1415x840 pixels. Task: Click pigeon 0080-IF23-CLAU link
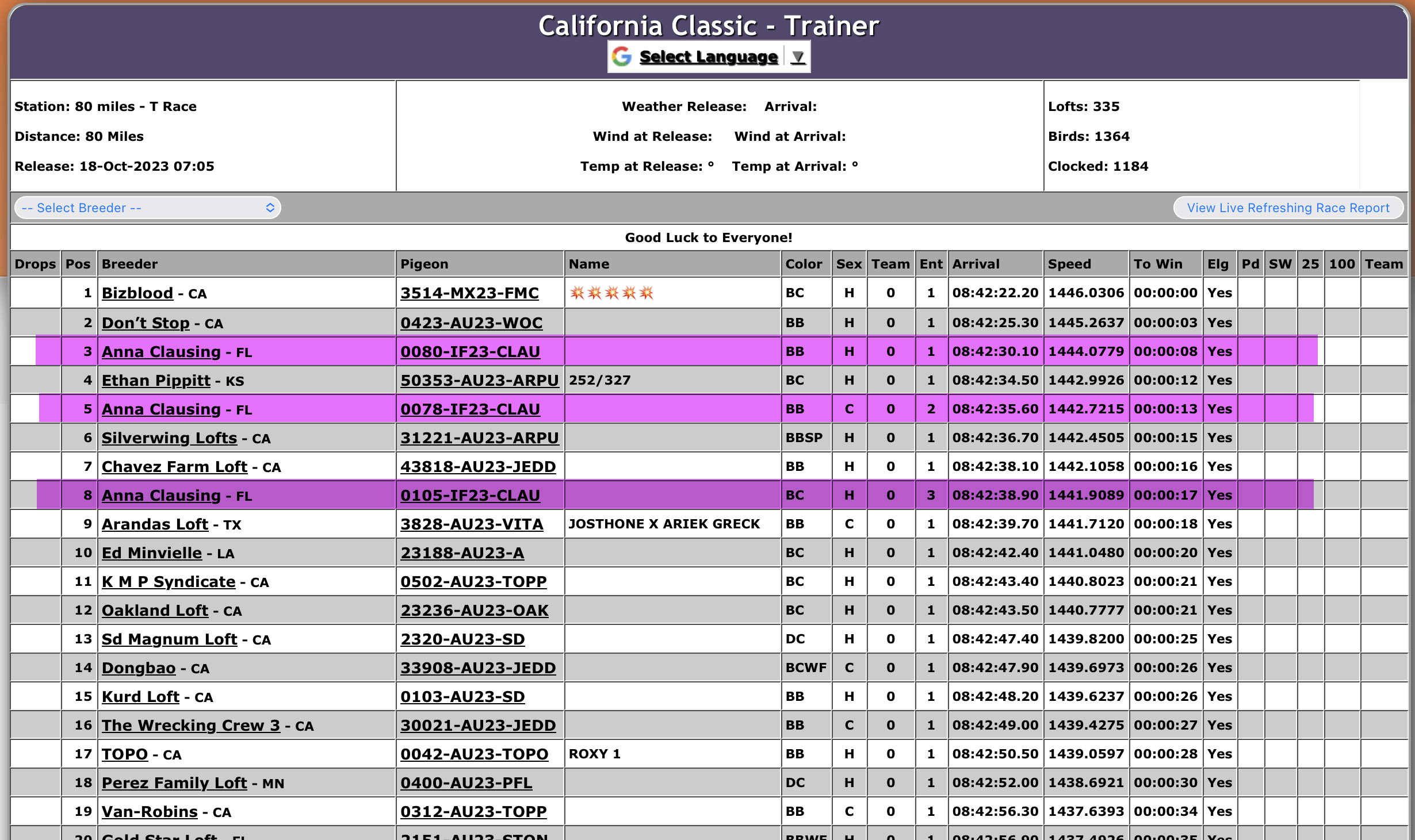[470, 352]
